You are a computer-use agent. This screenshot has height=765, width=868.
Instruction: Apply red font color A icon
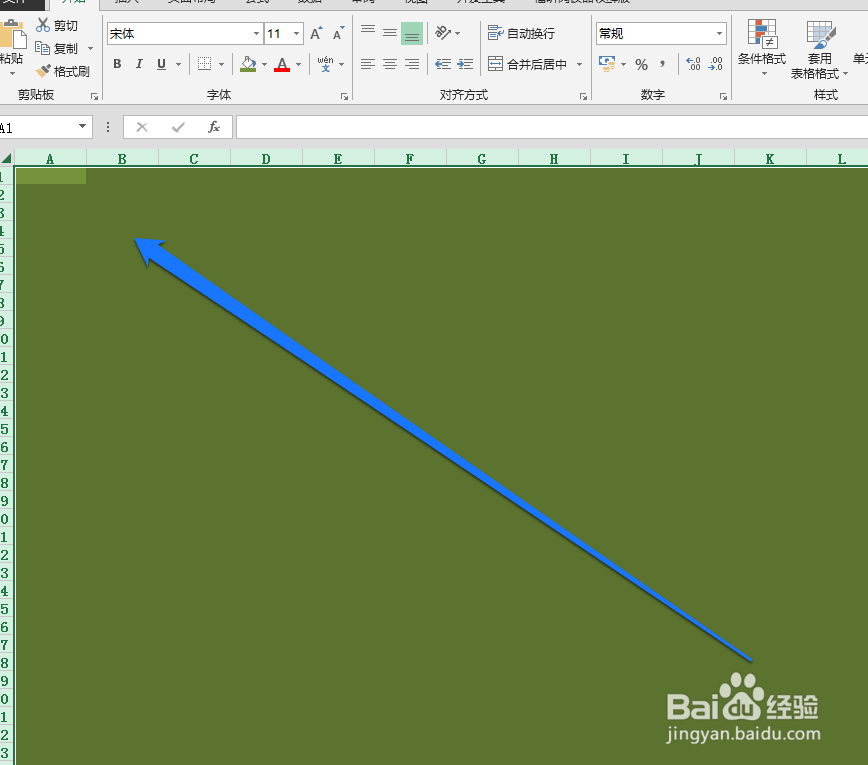coord(282,64)
